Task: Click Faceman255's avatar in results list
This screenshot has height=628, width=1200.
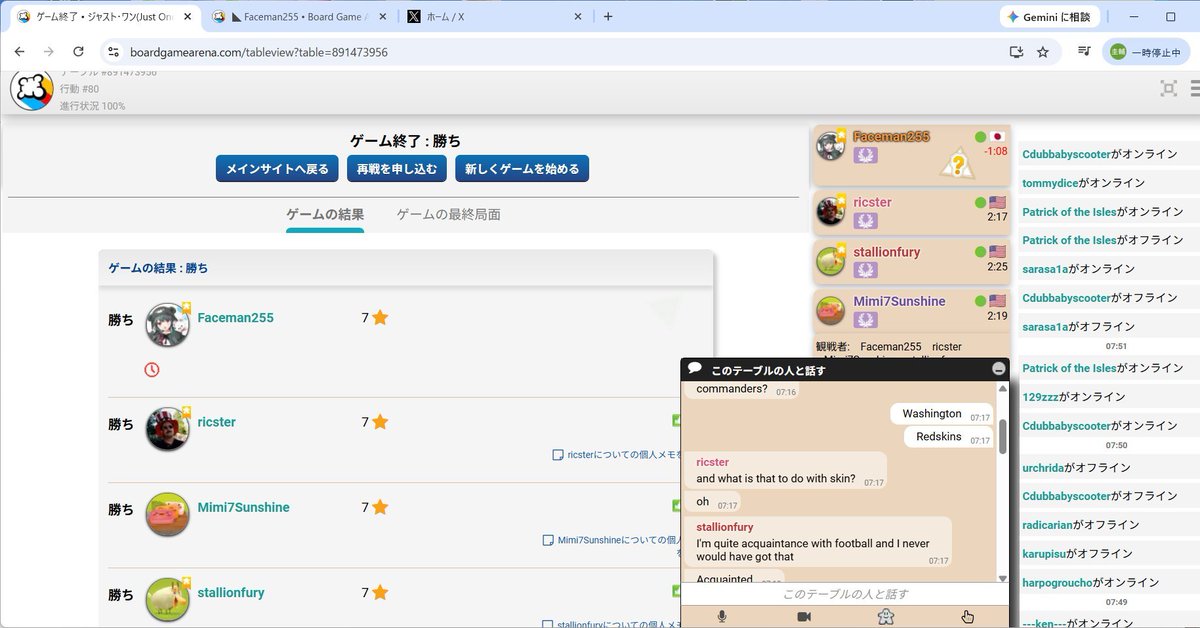Action: pos(167,325)
